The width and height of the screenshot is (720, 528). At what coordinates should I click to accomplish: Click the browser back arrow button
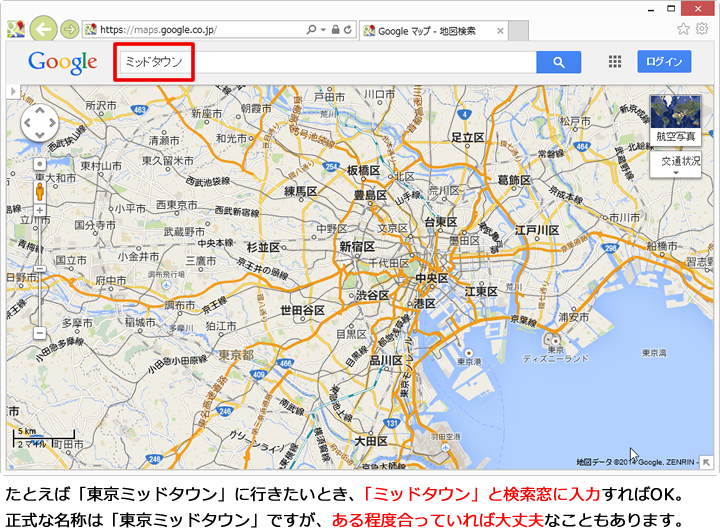[43, 30]
